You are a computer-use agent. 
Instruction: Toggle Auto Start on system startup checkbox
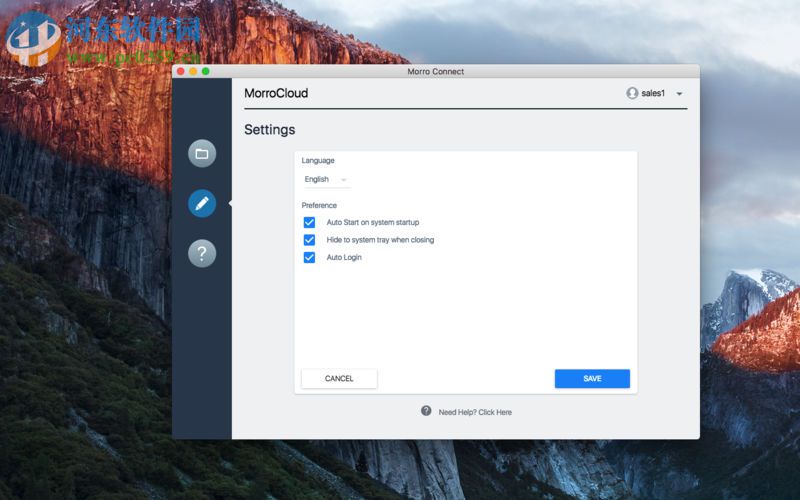click(309, 222)
